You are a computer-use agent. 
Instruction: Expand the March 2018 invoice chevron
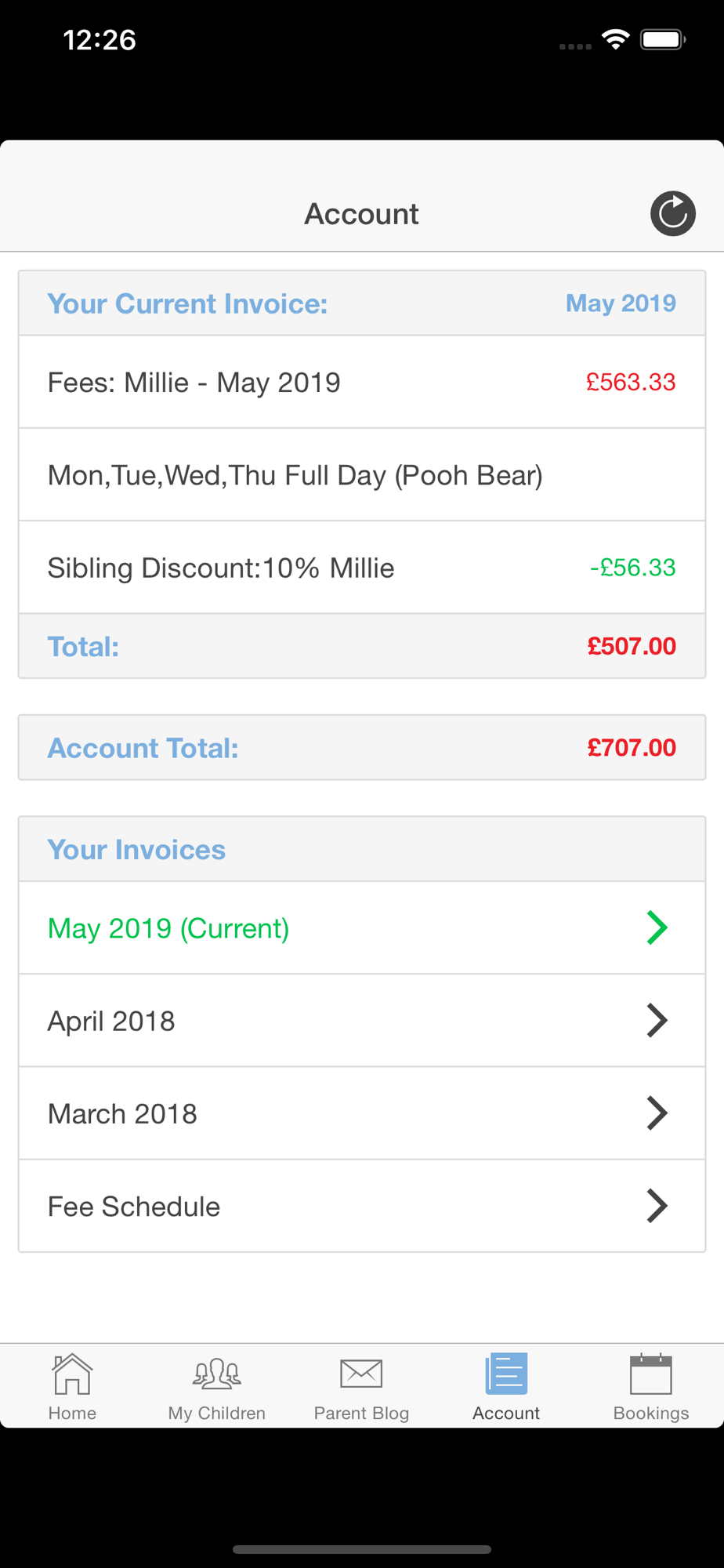(x=657, y=1113)
